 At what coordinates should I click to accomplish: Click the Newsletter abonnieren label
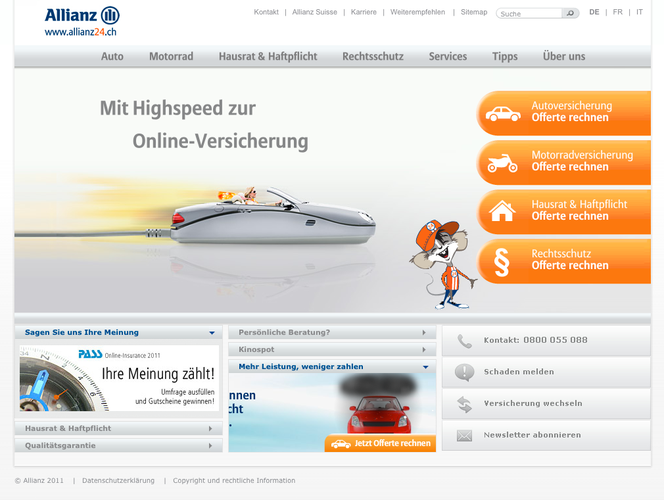(532, 435)
